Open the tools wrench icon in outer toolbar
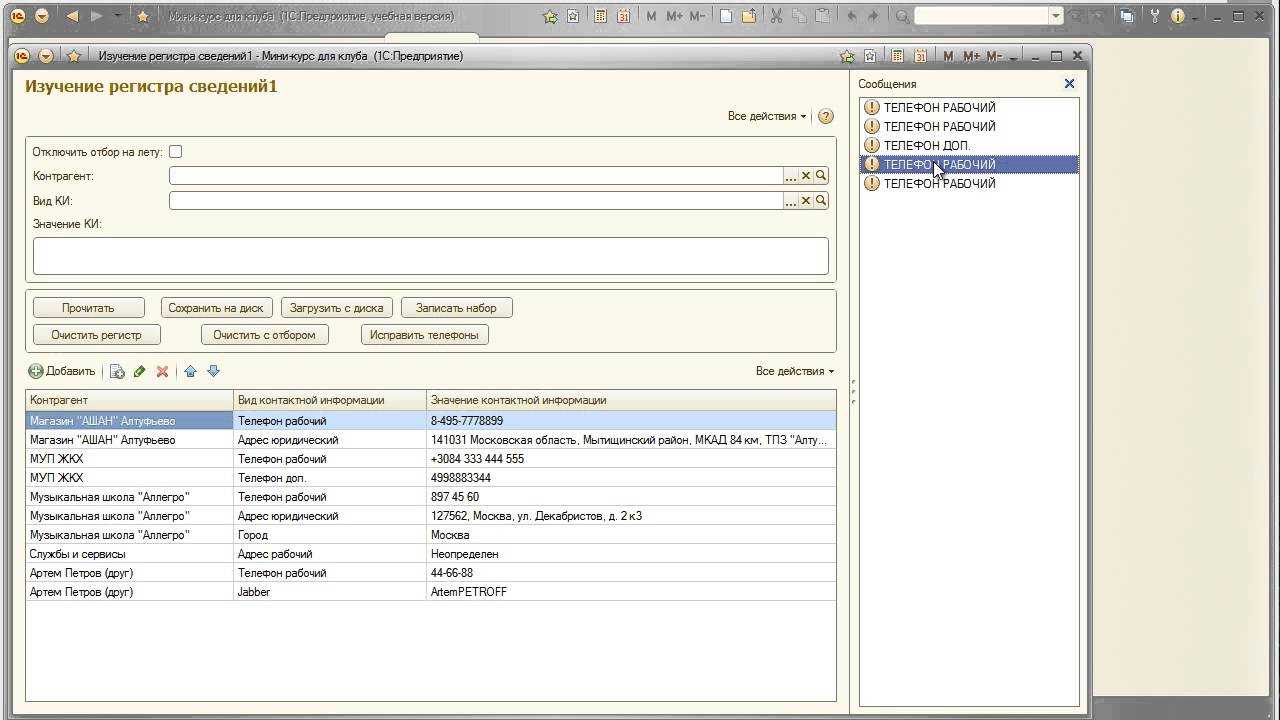 [x=1155, y=16]
